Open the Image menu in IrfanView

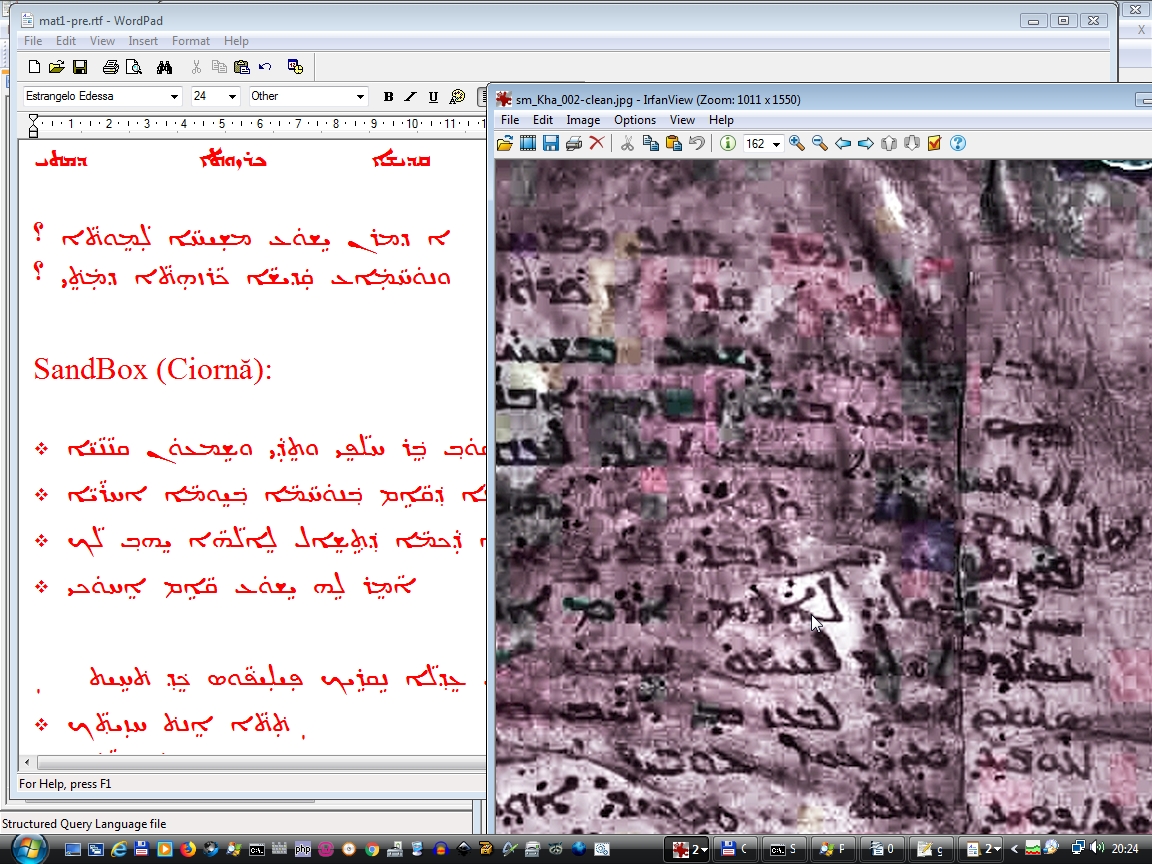pos(583,120)
